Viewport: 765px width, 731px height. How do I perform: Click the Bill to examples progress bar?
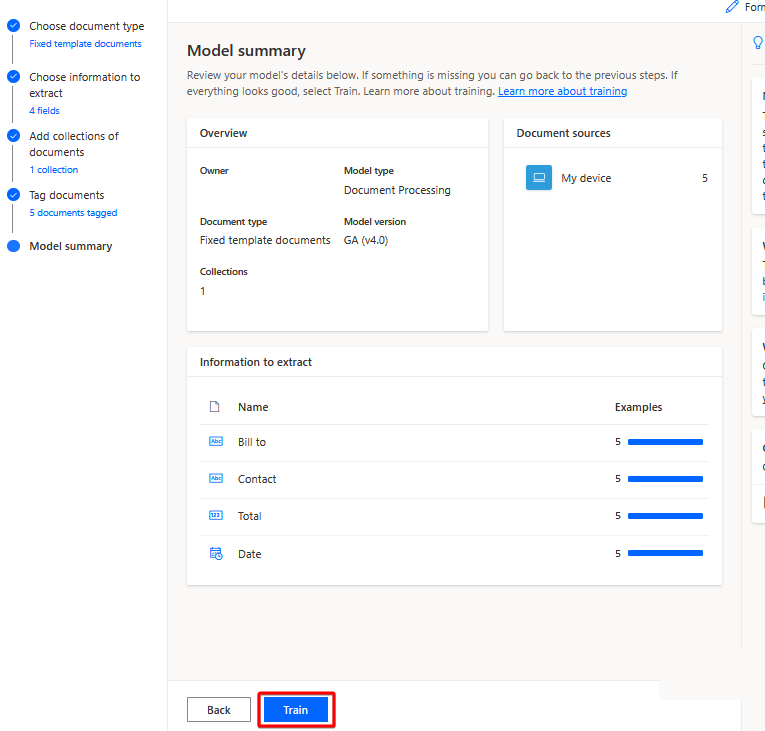click(665, 442)
